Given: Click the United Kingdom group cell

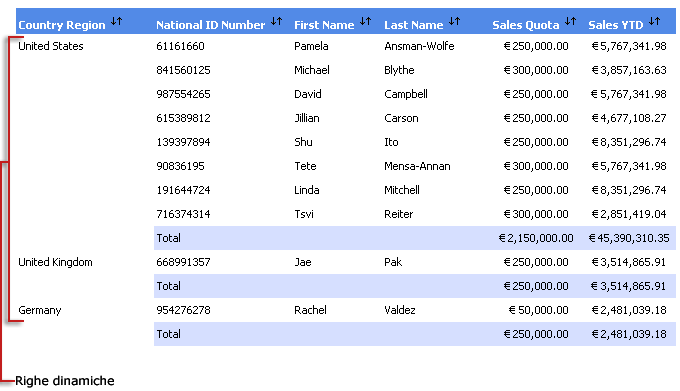Looking at the screenshot, I should click(55, 262).
